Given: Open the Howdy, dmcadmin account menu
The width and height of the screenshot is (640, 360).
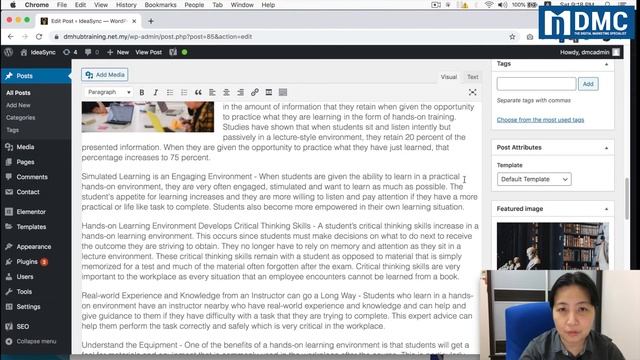Looking at the screenshot, I should coord(590,52).
